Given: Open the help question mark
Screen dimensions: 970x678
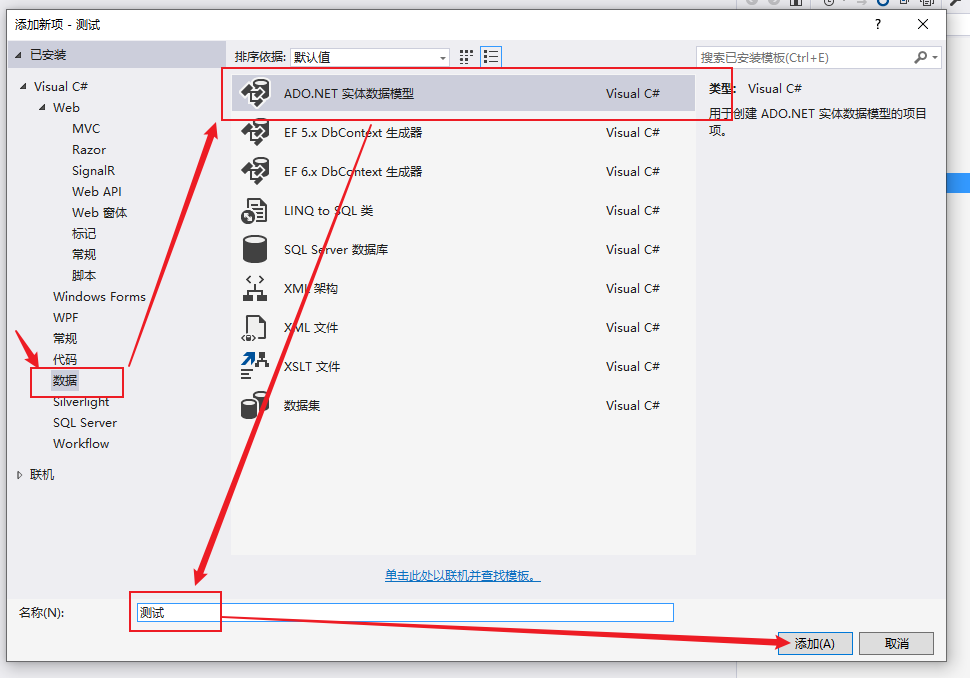Looking at the screenshot, I should (878, 24).
